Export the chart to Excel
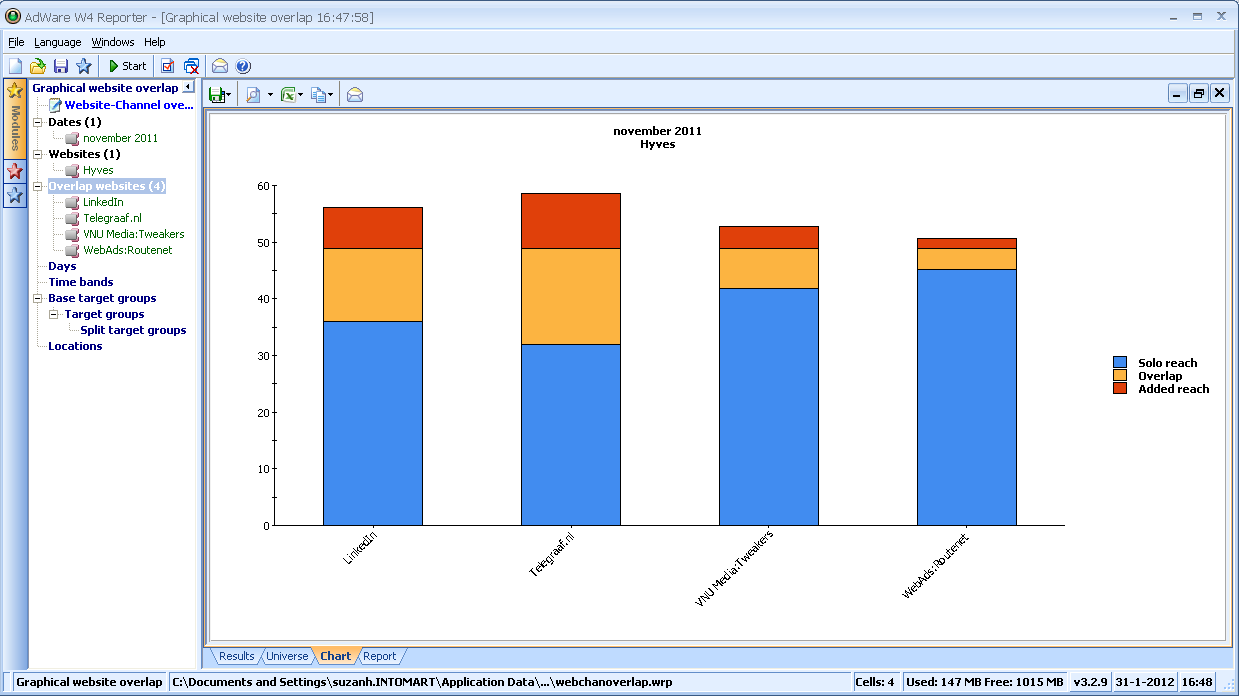This screenshot has height=696, width=1239. coord(288,95)
